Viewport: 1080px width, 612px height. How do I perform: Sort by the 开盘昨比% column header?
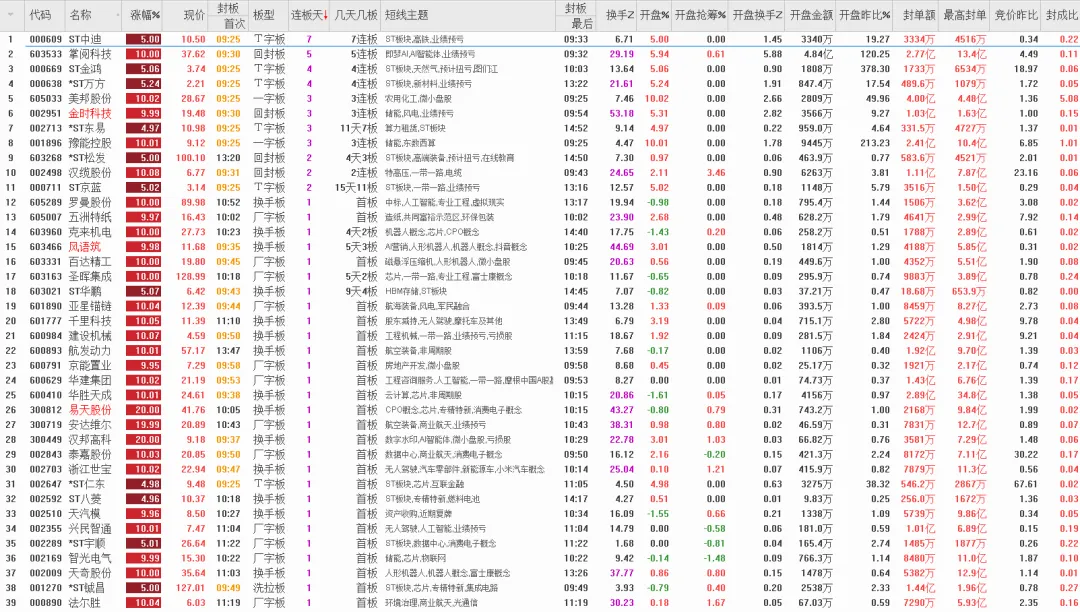(x=864, y=14)
